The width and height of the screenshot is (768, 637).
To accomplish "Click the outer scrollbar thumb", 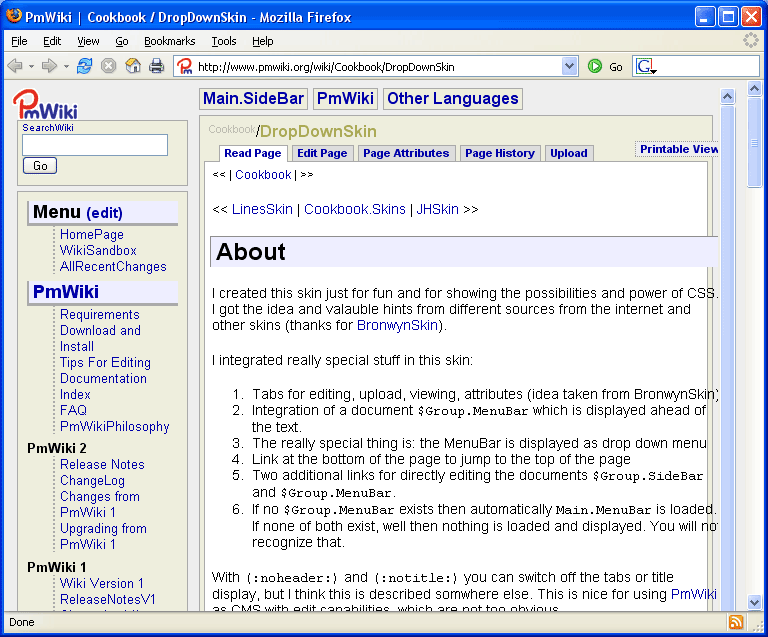I will tap(754, 142).
